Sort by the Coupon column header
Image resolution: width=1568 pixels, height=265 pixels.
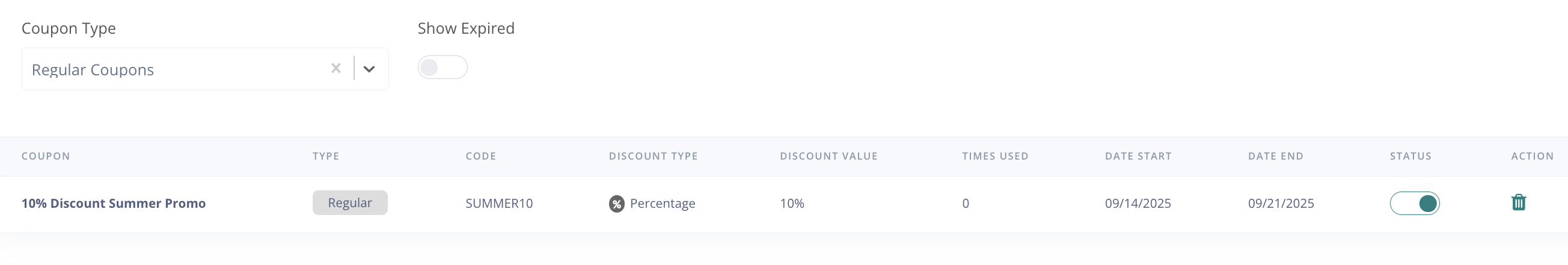click(46, 156)
